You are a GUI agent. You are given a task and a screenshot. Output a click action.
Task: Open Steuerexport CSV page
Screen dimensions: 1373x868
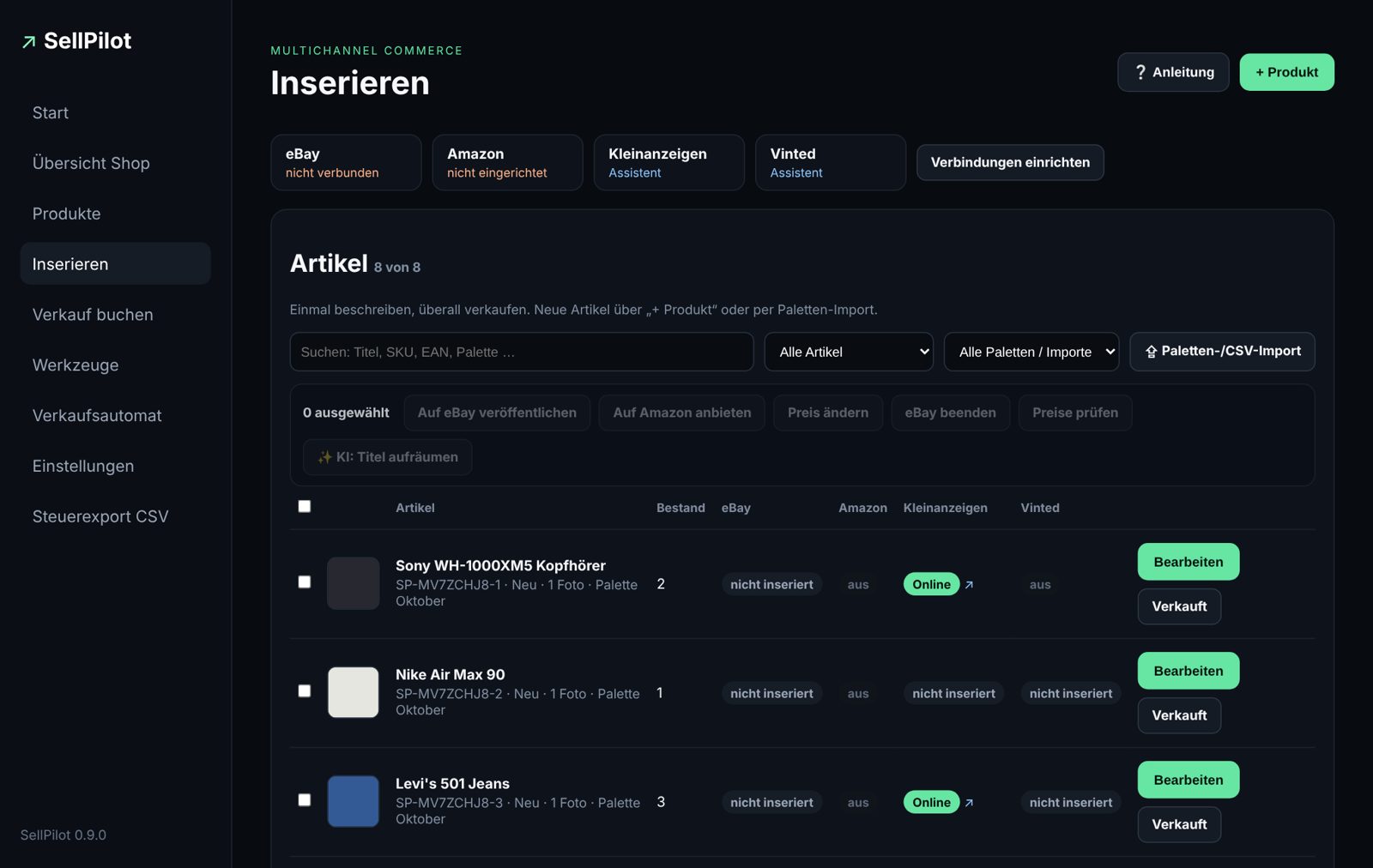click(x=115, y=516)
